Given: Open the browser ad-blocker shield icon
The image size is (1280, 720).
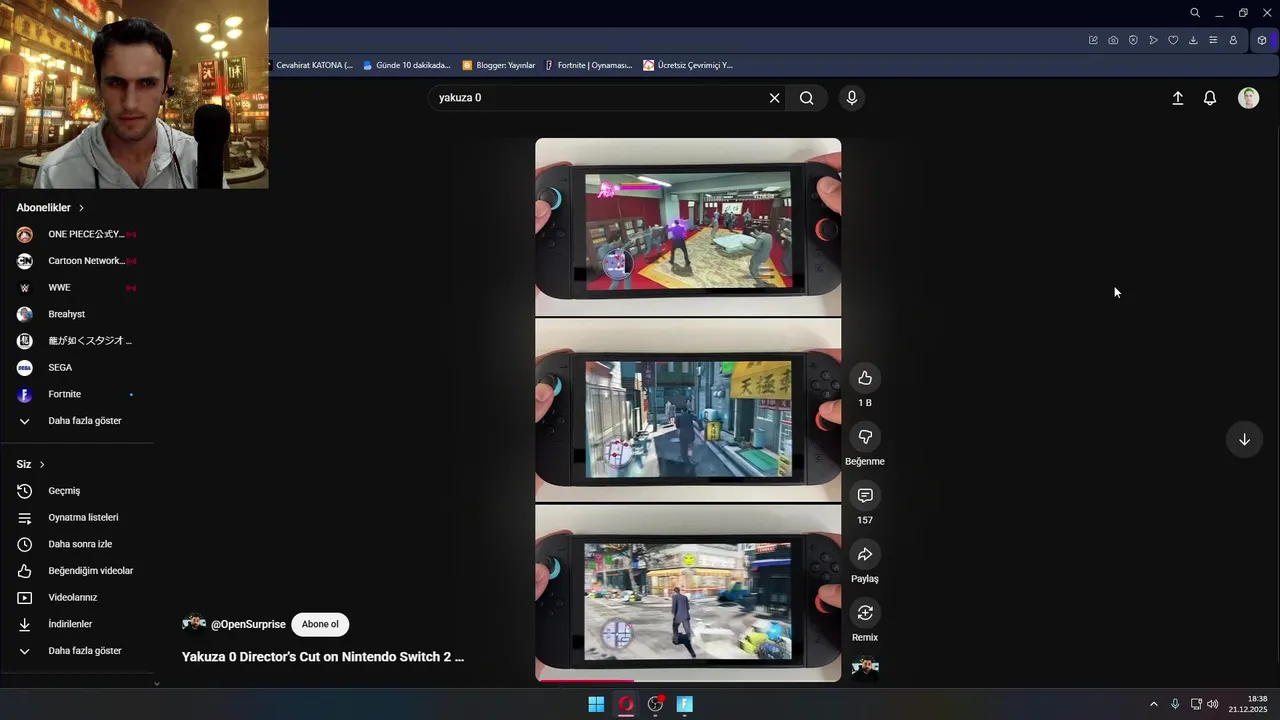Looking at the screenshot, I should [x=1133, y=40].
